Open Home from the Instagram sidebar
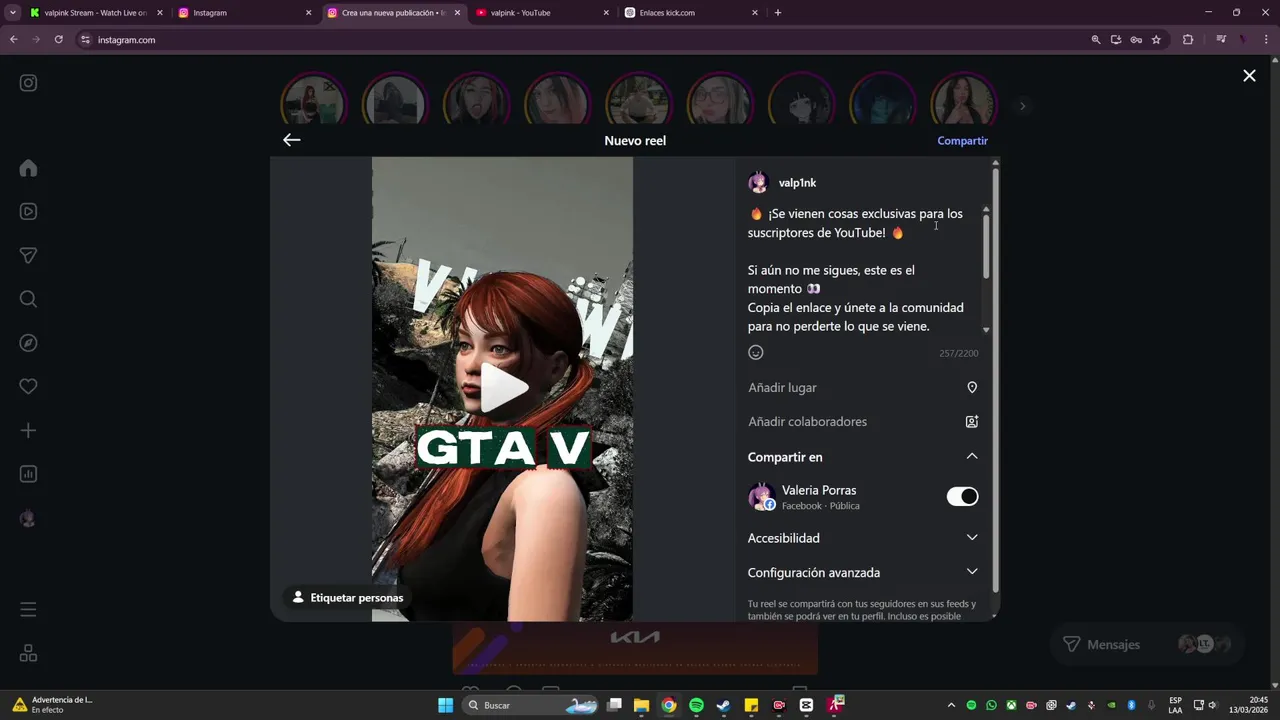 coord(28,168)
